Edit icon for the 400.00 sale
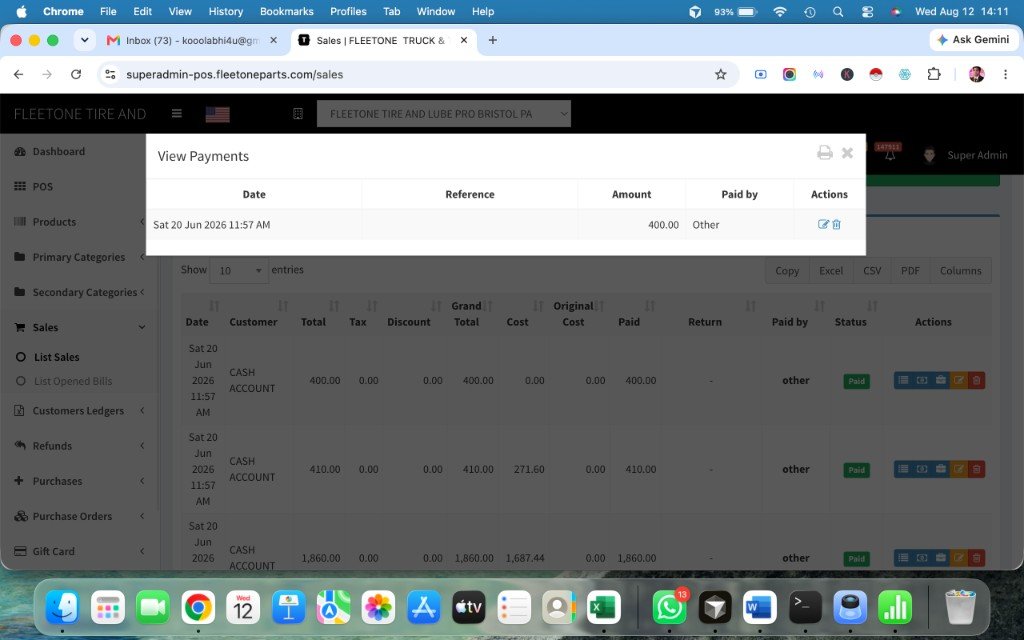1024x640 pixels. tap(958, 380)
